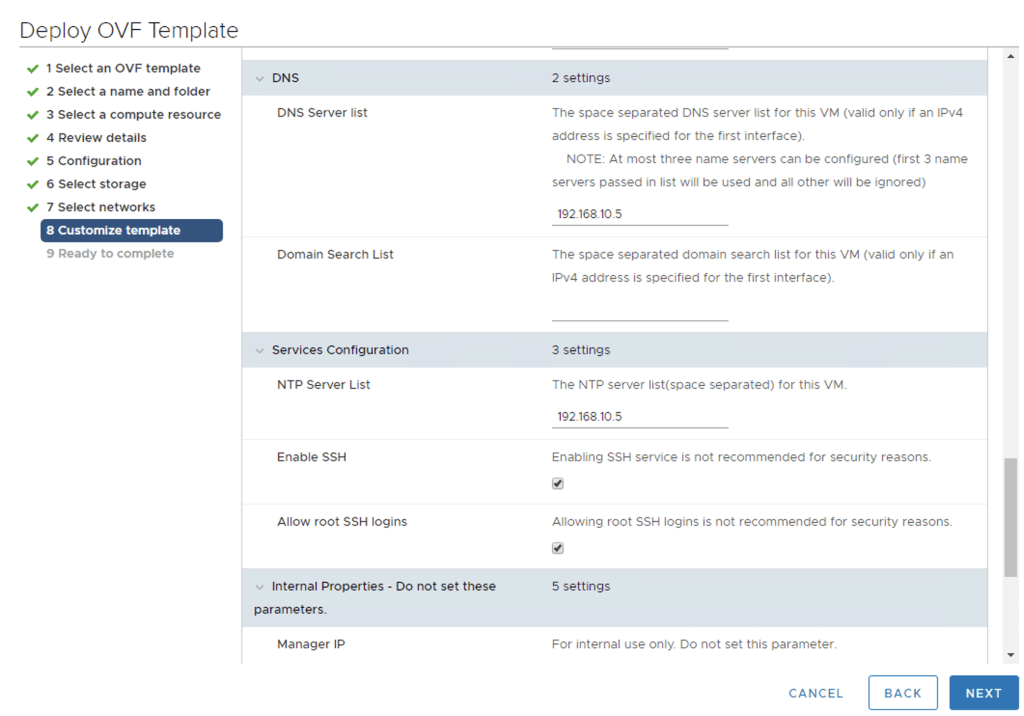Image resolution: width=1024 pixels, height=716 pixels.
Task: Cancel the OVF deployment wizard
Action: coord(815,693)
